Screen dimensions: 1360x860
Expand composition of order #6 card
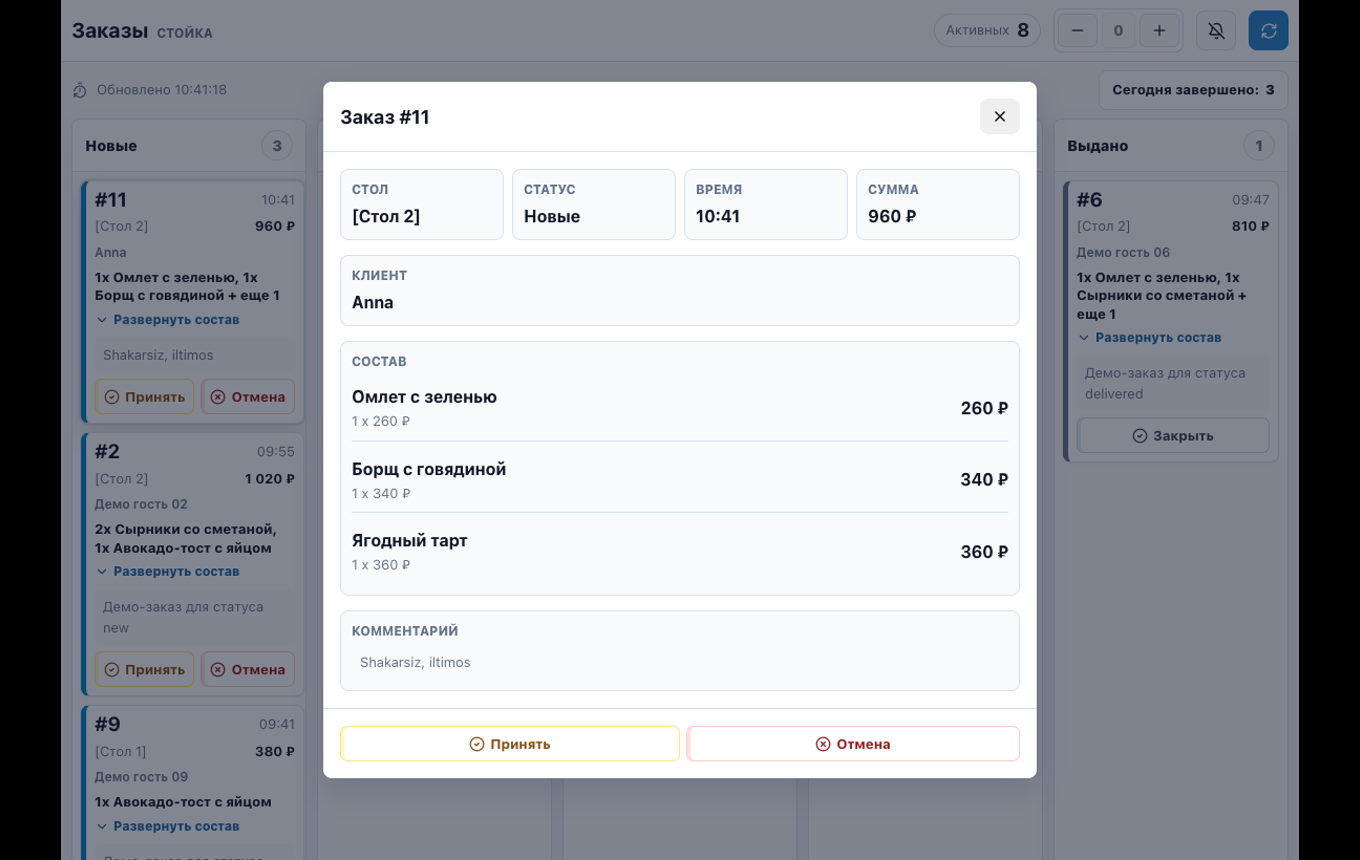1149,338
